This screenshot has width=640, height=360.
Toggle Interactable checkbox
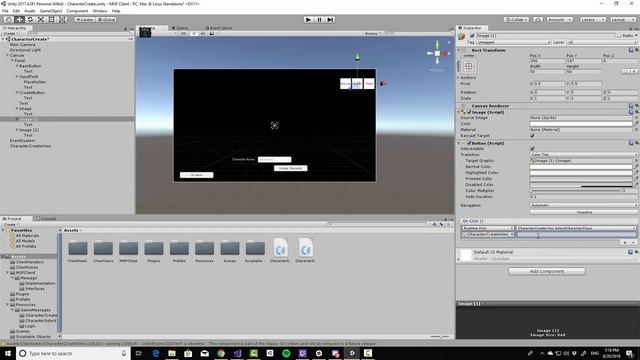click(x=532, y=149)
